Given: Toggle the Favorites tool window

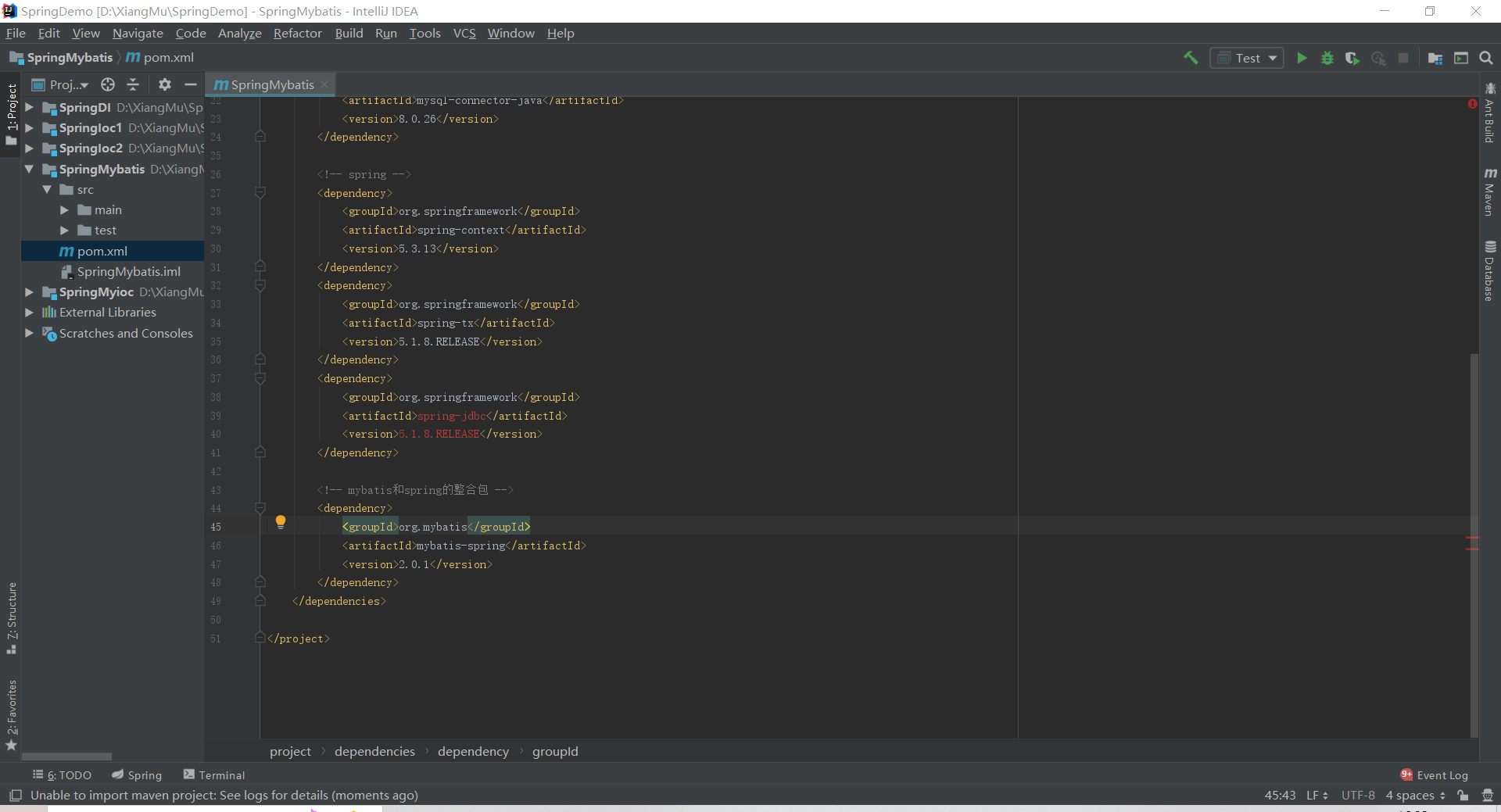Looking at the screenshot, I should tap(11, 715).
